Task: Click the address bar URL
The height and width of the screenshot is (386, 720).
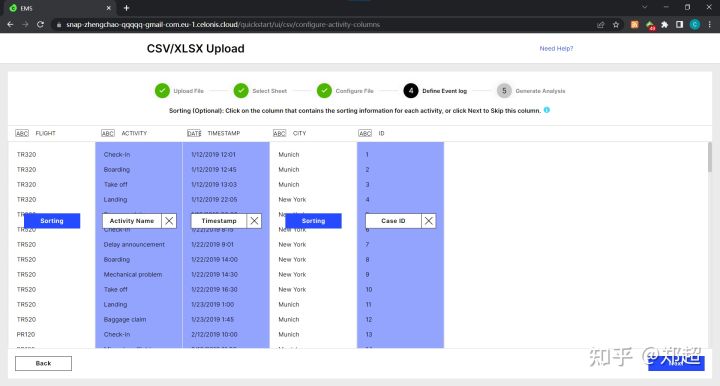Action: pyautogui.click(x=223, y=25)
